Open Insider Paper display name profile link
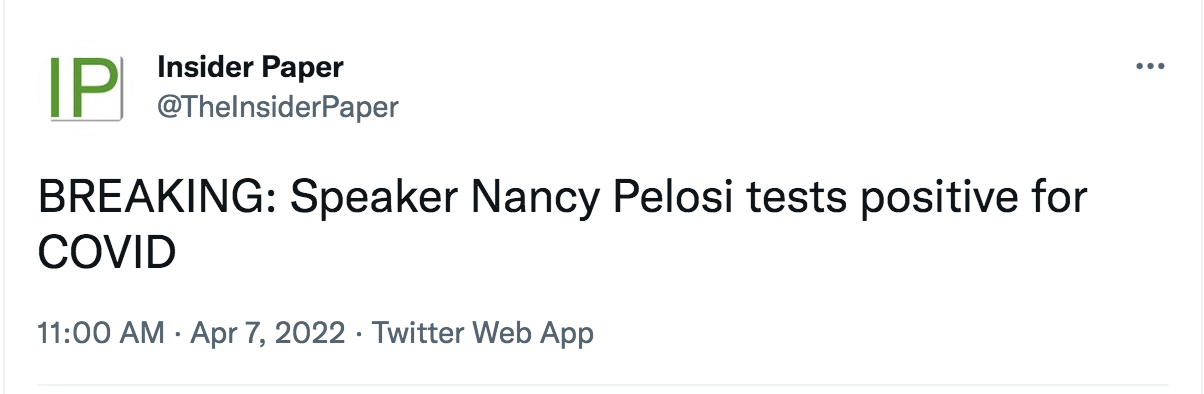 point(250,67)
